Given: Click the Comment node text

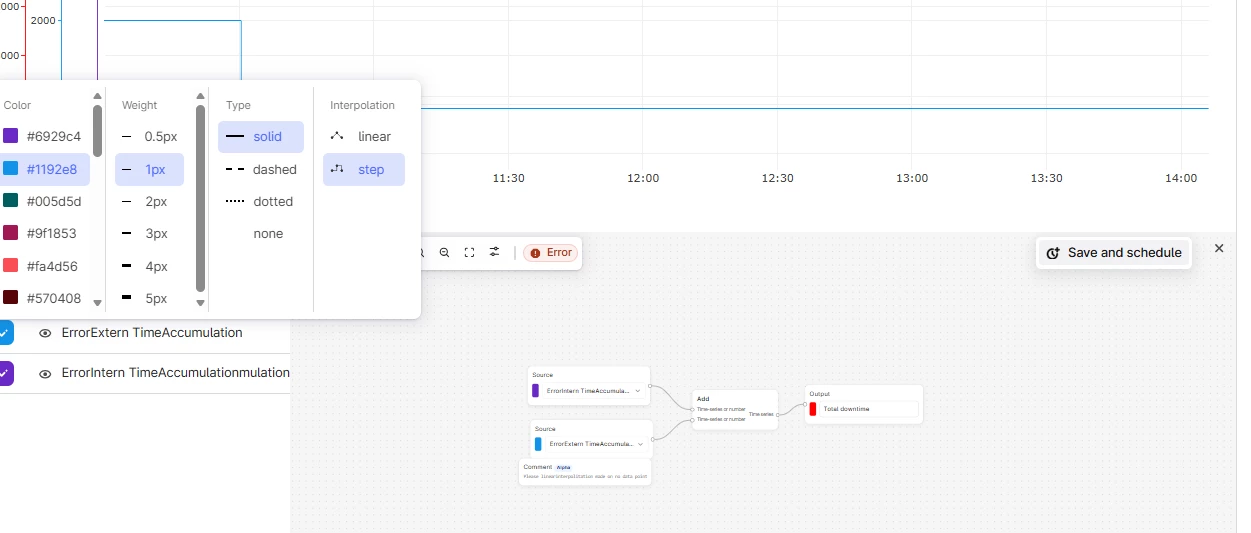Looking at the screenshot, I should pos(586,477).
